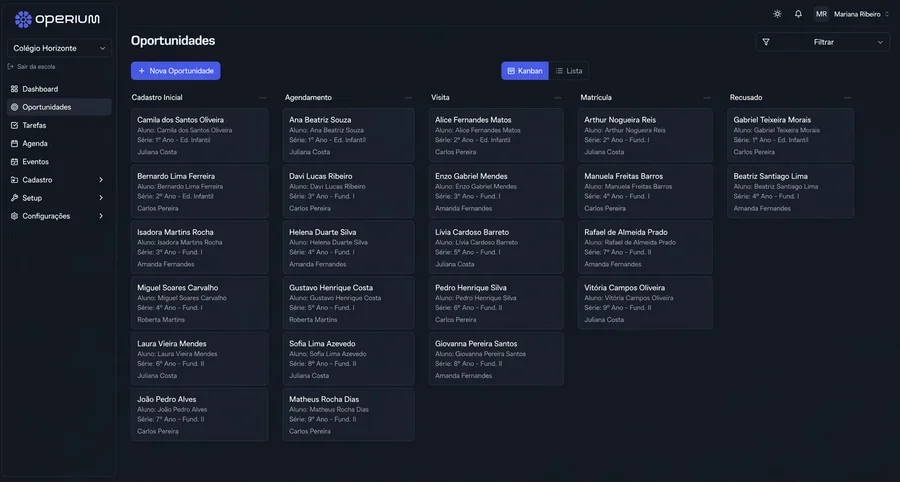Click the Recusado column title
Image resolution: width=900 pixels, height=482 pixels.
tap(746, 98)
